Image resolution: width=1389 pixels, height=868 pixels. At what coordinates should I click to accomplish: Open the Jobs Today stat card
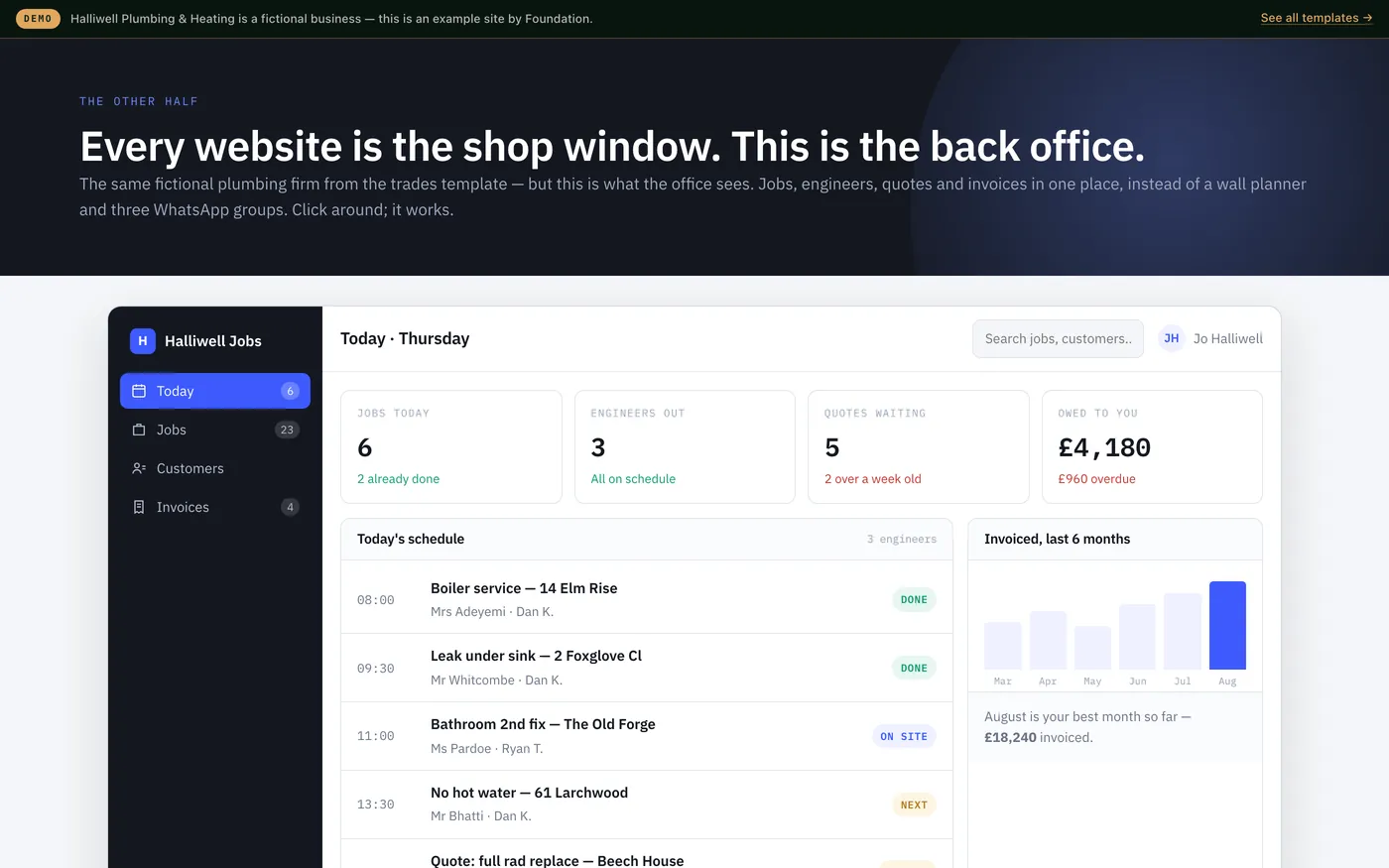(451, 446)
